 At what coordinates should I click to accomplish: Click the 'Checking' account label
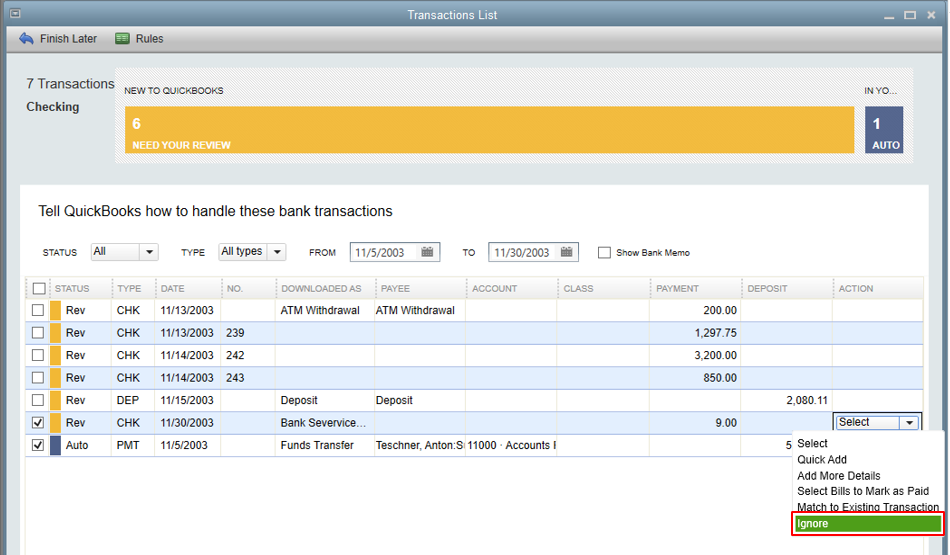pyautogui.click(x=53, y=107)
